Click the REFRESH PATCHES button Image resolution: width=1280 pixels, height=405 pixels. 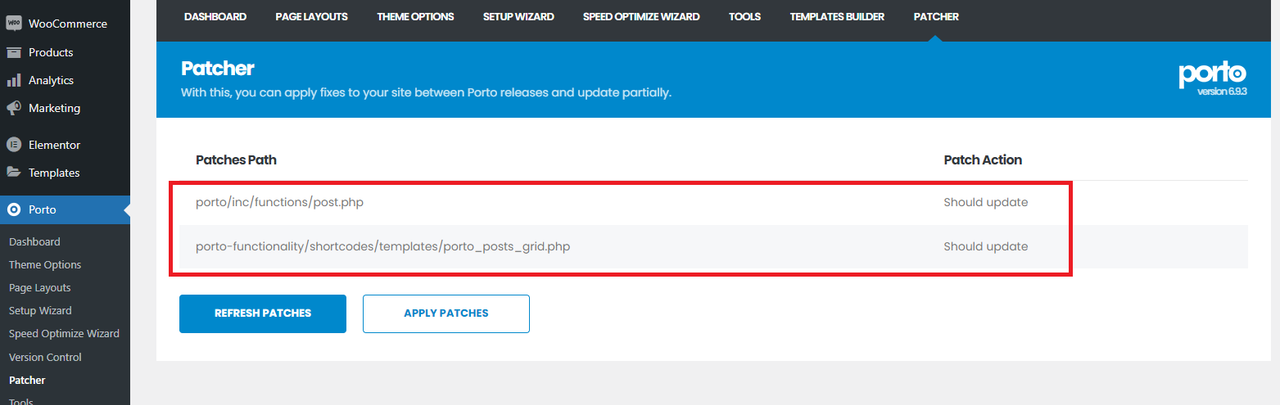[263, 313]
